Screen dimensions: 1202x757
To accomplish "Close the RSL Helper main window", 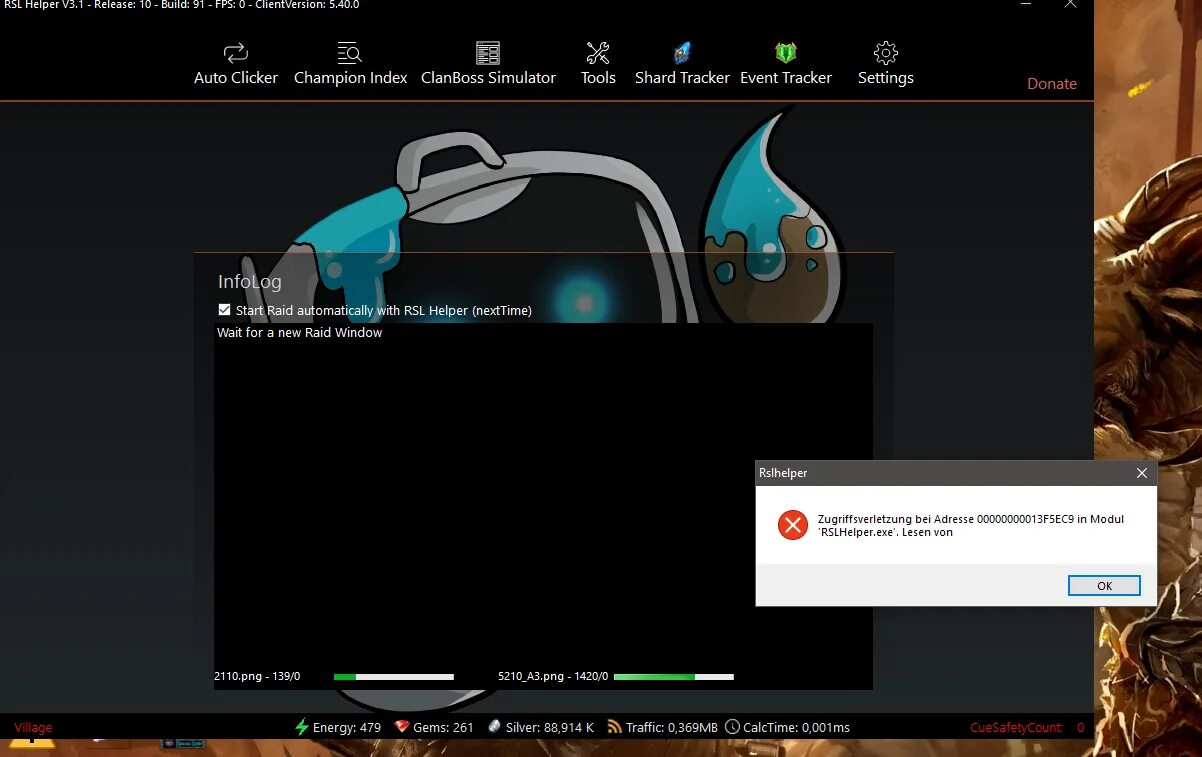I will [x=1070, y=5].
